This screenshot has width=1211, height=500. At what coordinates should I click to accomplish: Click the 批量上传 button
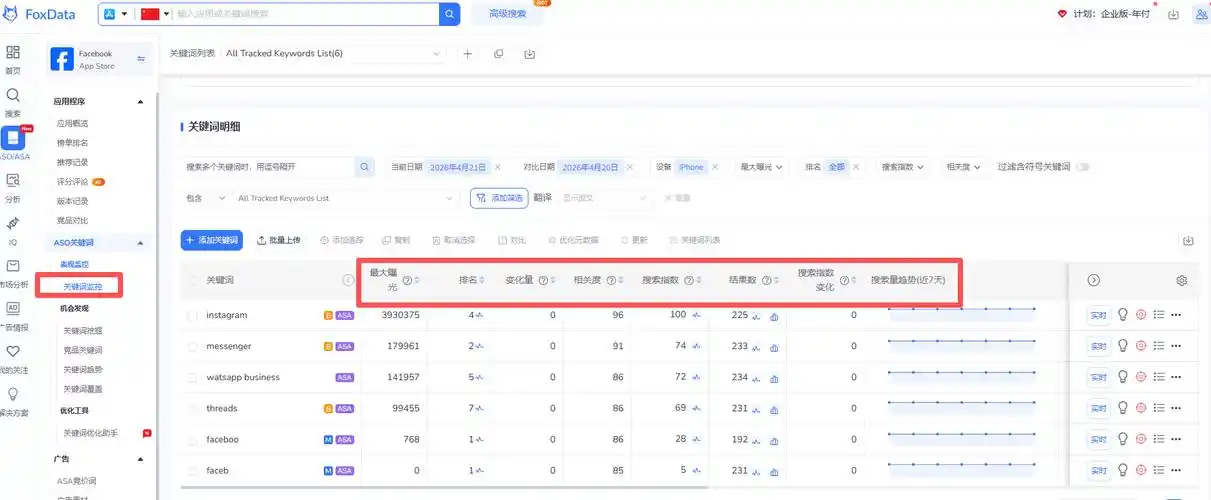[278, 240]
